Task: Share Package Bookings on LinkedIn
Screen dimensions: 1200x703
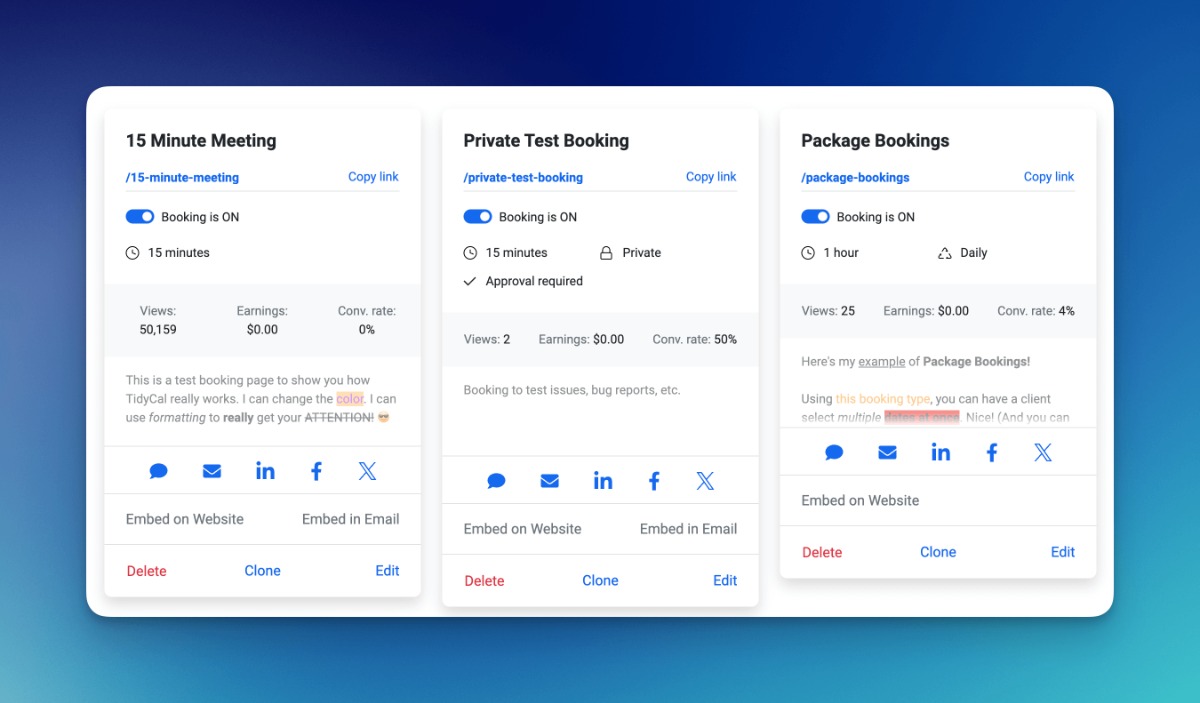Action: coord(941,453)
